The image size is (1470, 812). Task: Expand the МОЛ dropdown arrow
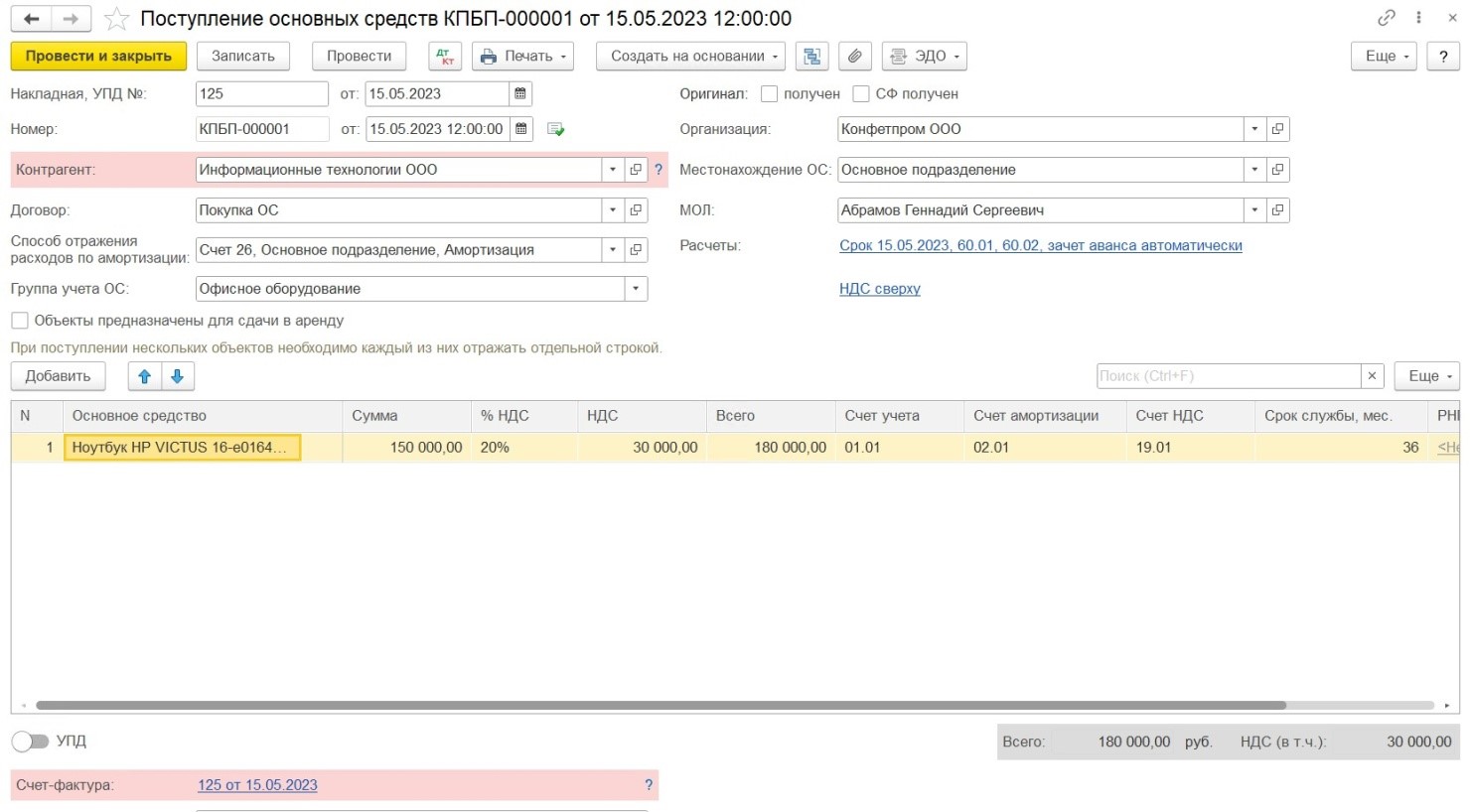pos(1254,210)
